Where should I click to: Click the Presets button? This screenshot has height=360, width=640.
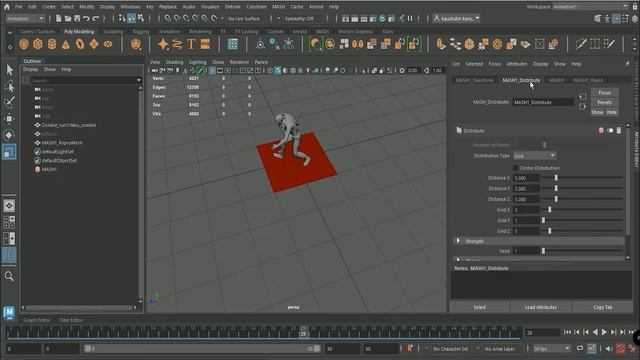(604, 102)
